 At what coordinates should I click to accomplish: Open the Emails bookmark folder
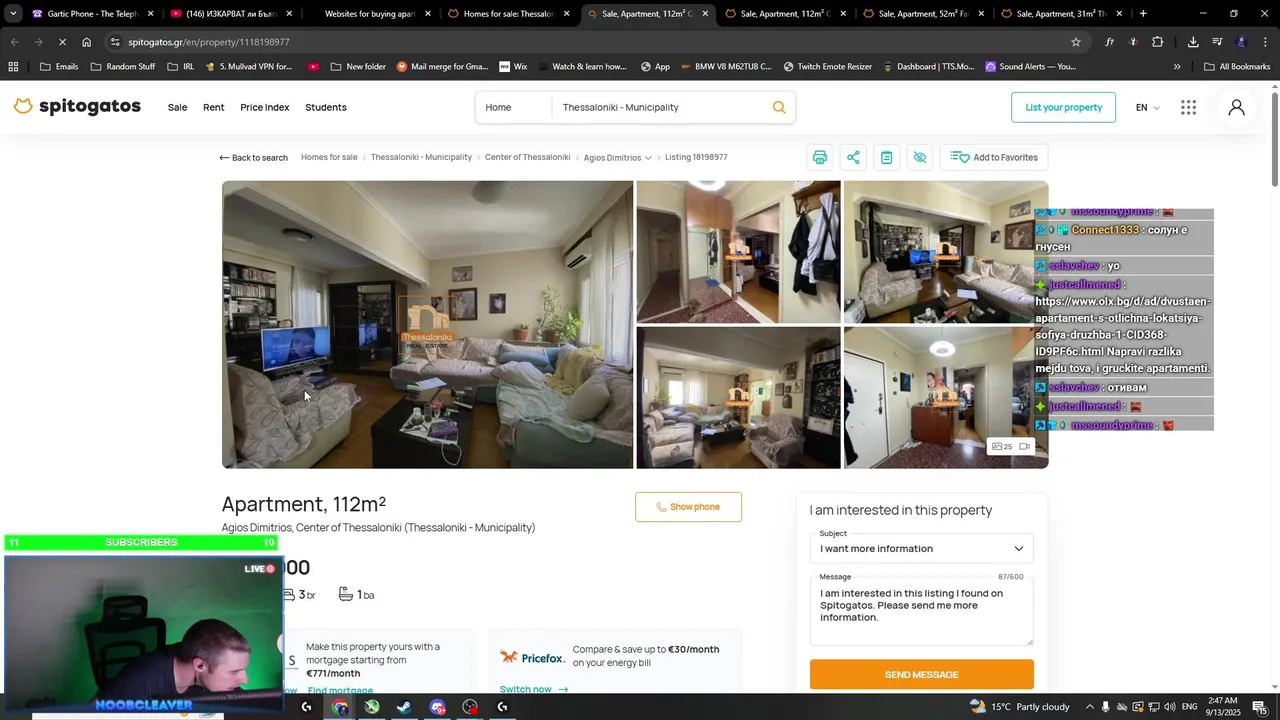click(x=59, y=67)
